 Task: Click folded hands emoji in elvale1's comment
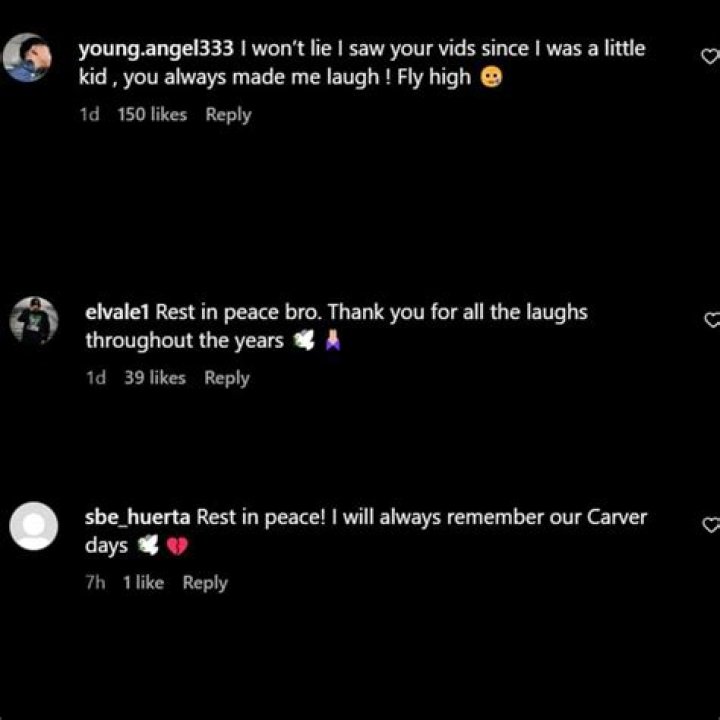coord(333,341)
